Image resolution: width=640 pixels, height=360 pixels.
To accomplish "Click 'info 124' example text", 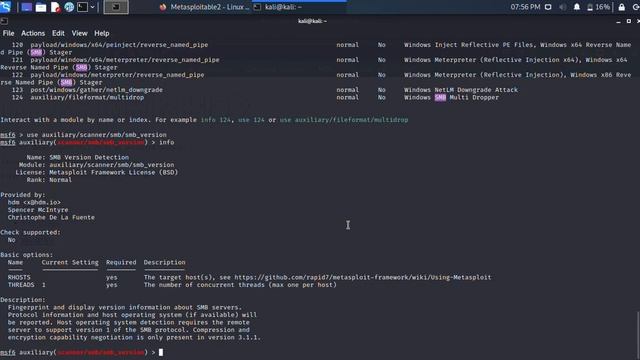I will 216,120.
